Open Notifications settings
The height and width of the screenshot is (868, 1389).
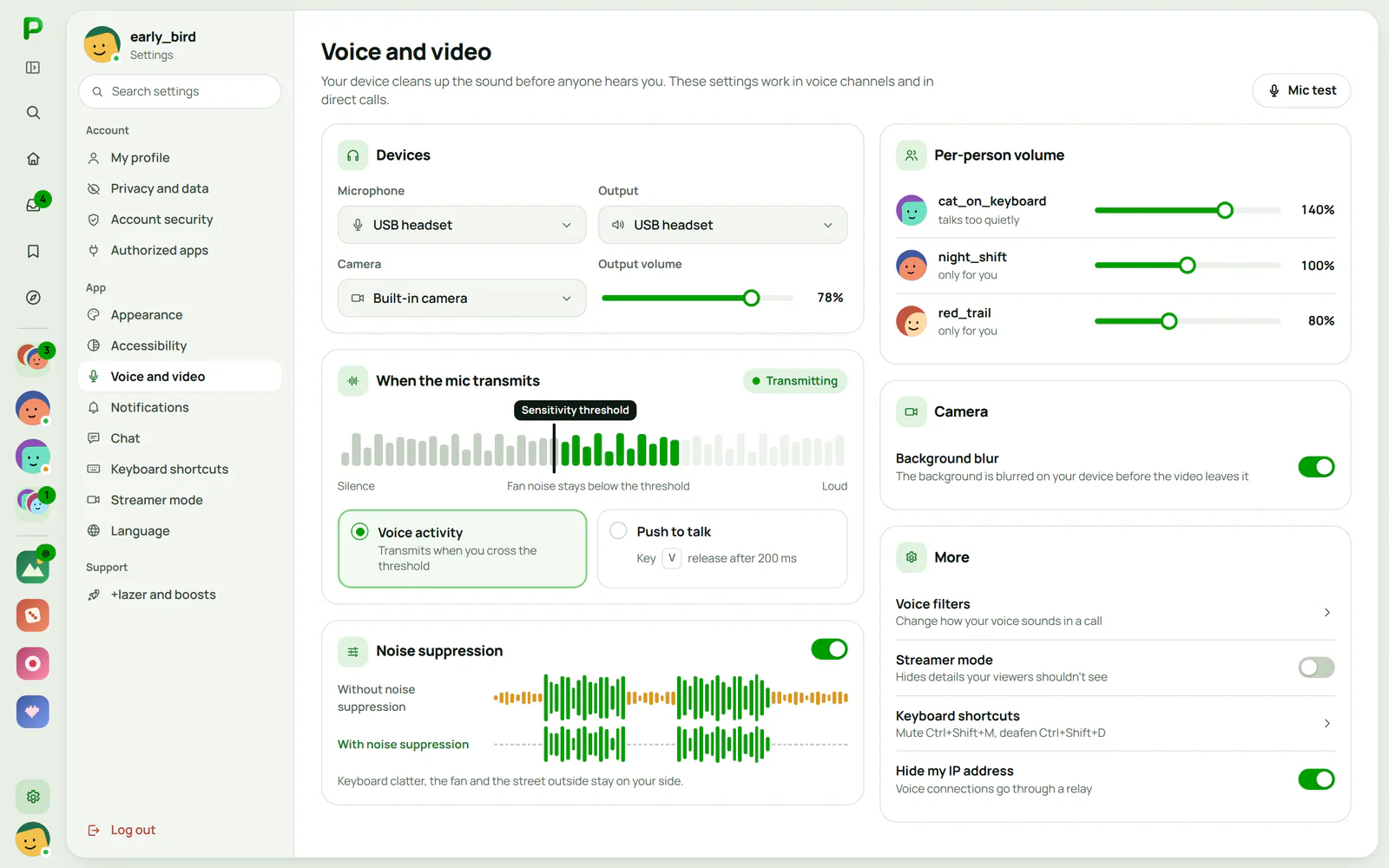click(x=180, y=407)
